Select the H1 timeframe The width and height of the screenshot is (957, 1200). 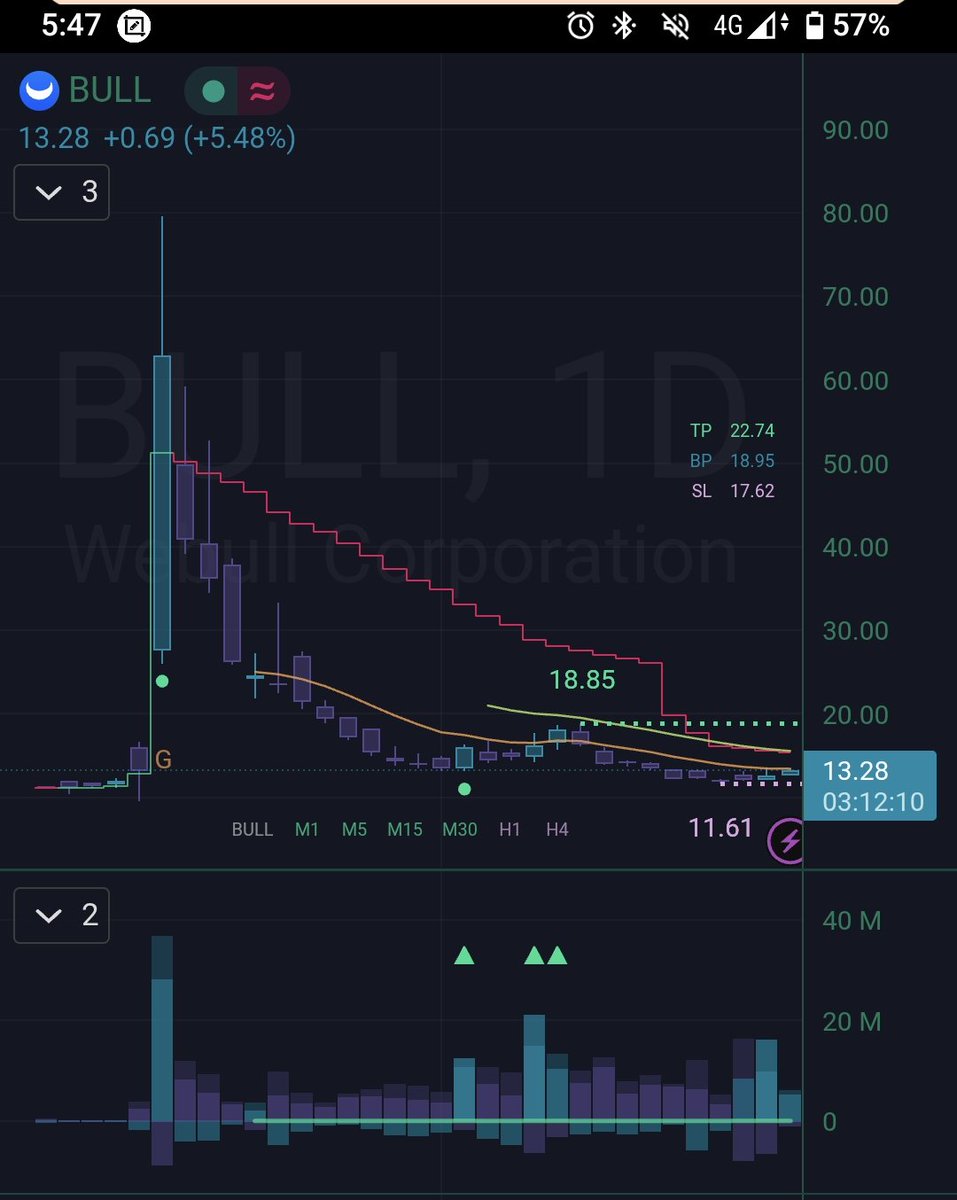[x=510, y=829]
